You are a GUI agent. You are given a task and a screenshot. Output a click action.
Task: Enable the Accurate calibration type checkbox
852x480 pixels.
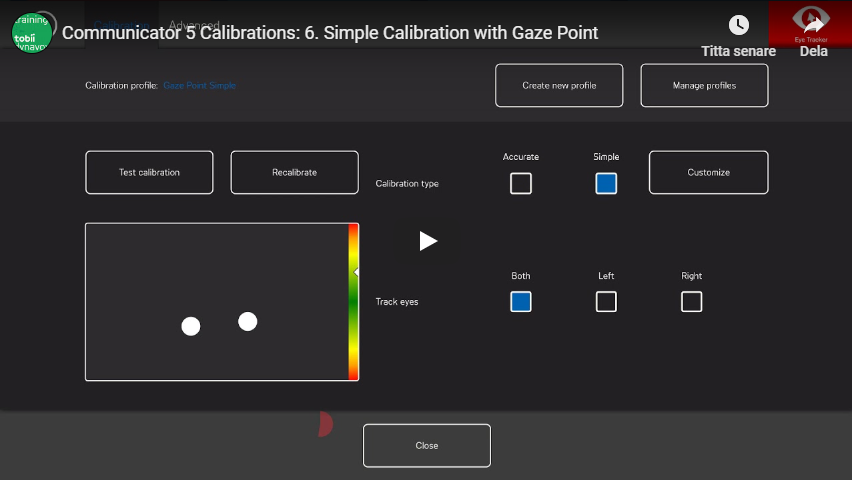520,184
